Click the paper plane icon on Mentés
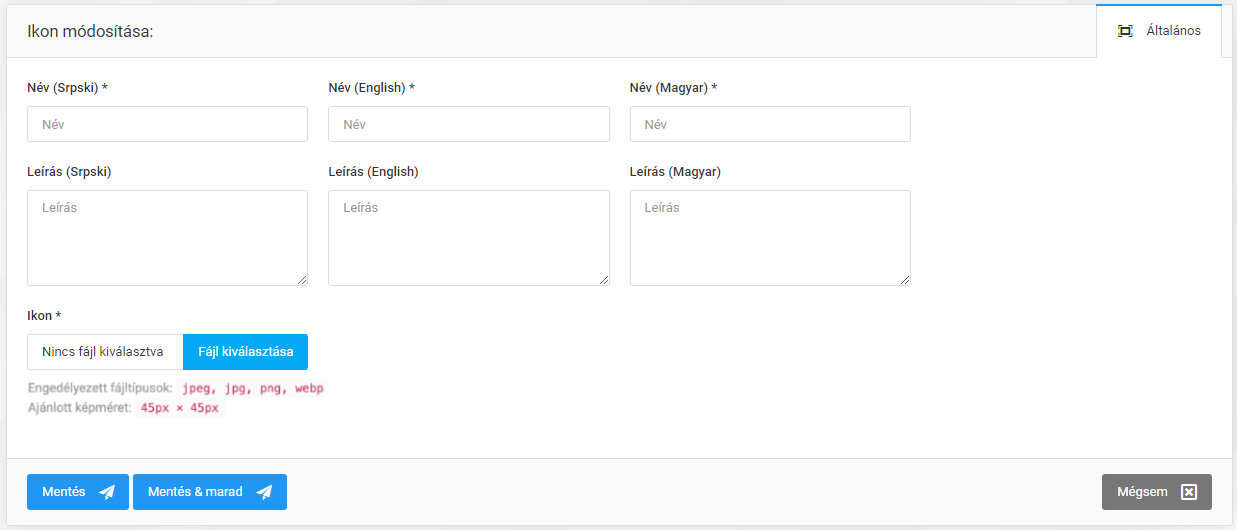This screenshot has height=530, width=1237. click(x=107, y=492)
